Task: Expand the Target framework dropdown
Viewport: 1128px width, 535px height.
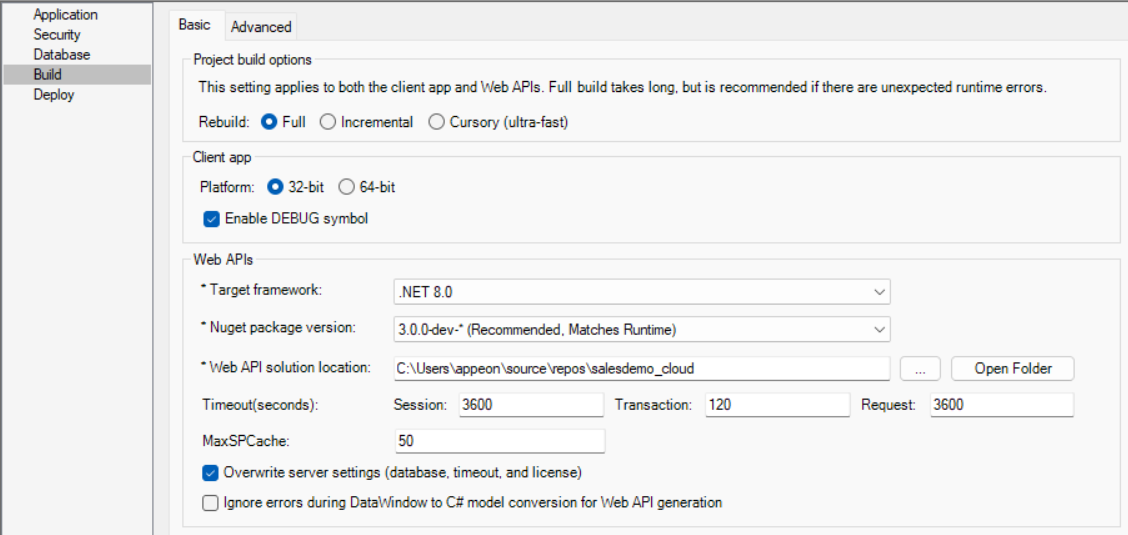Action: (641, 292)
